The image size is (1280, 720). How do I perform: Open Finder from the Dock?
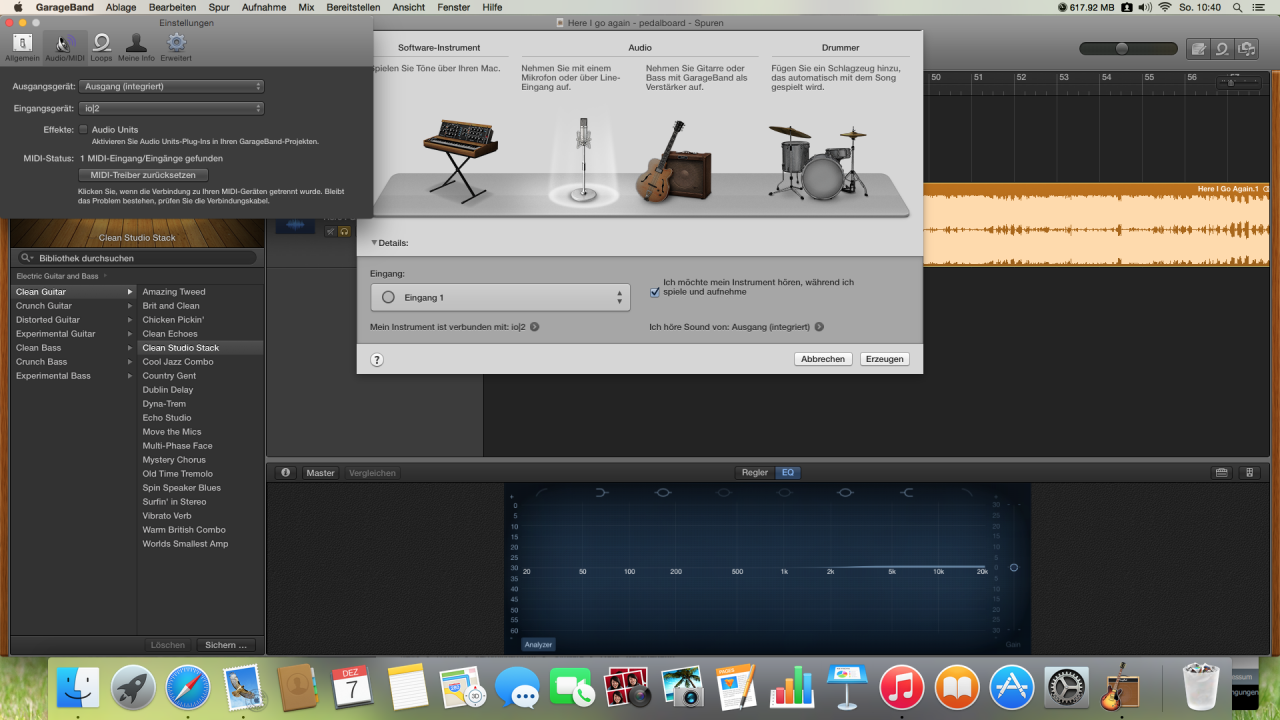pyautogui.click(x=78, y=687)
